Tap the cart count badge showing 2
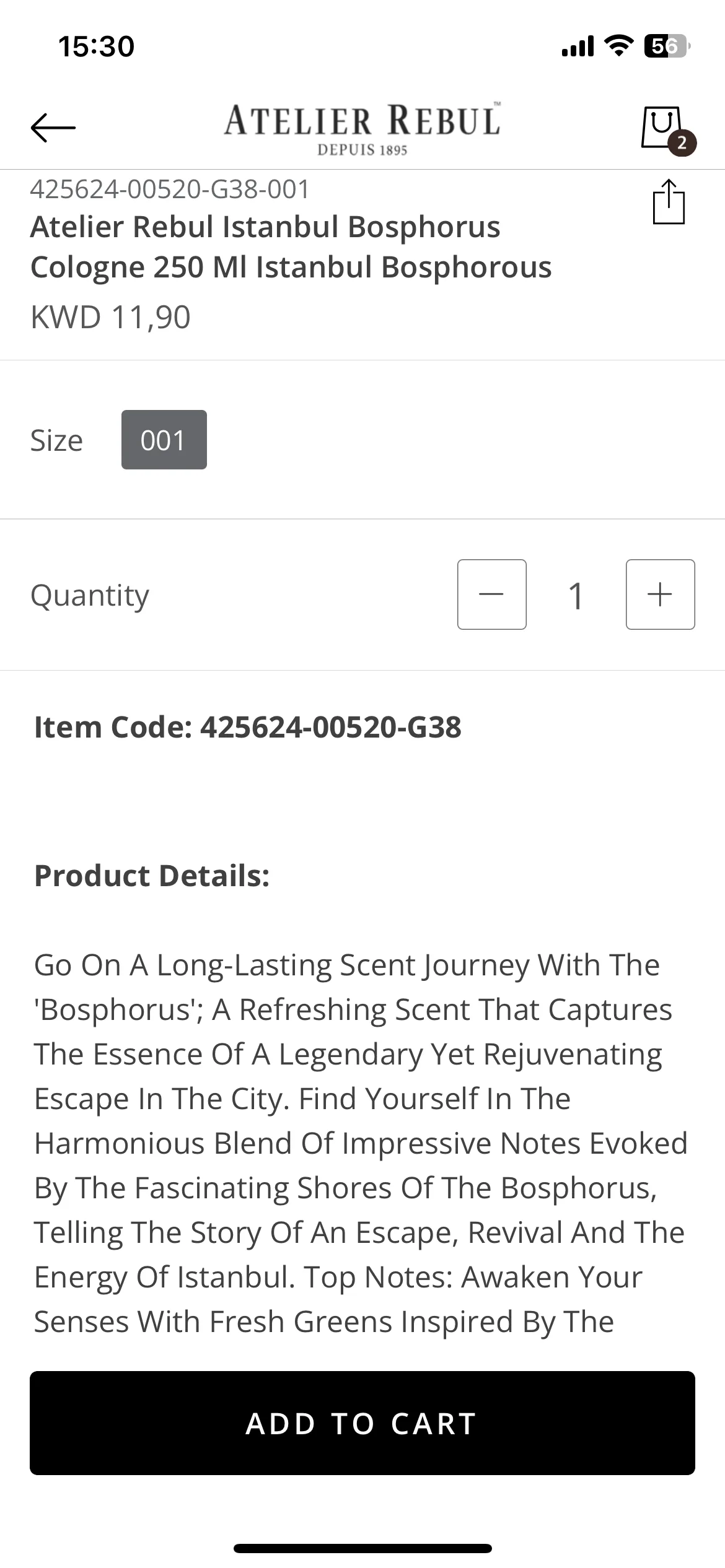The height and width of the screenshot is (1568, 725). click(682, 144)
